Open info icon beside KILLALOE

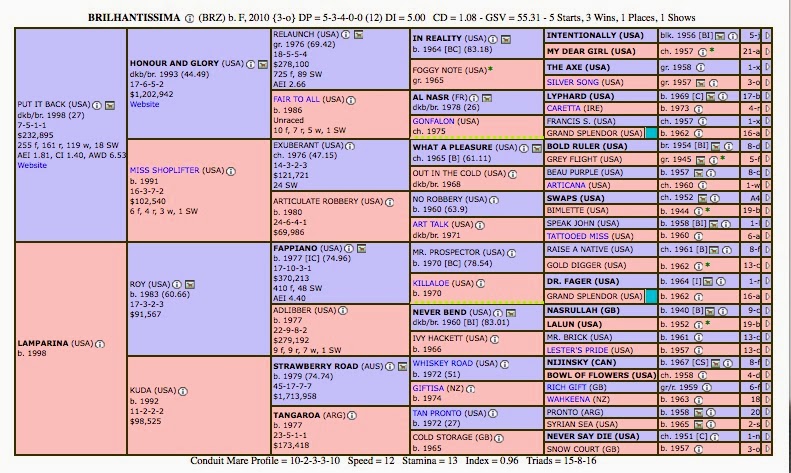[481, 283]
